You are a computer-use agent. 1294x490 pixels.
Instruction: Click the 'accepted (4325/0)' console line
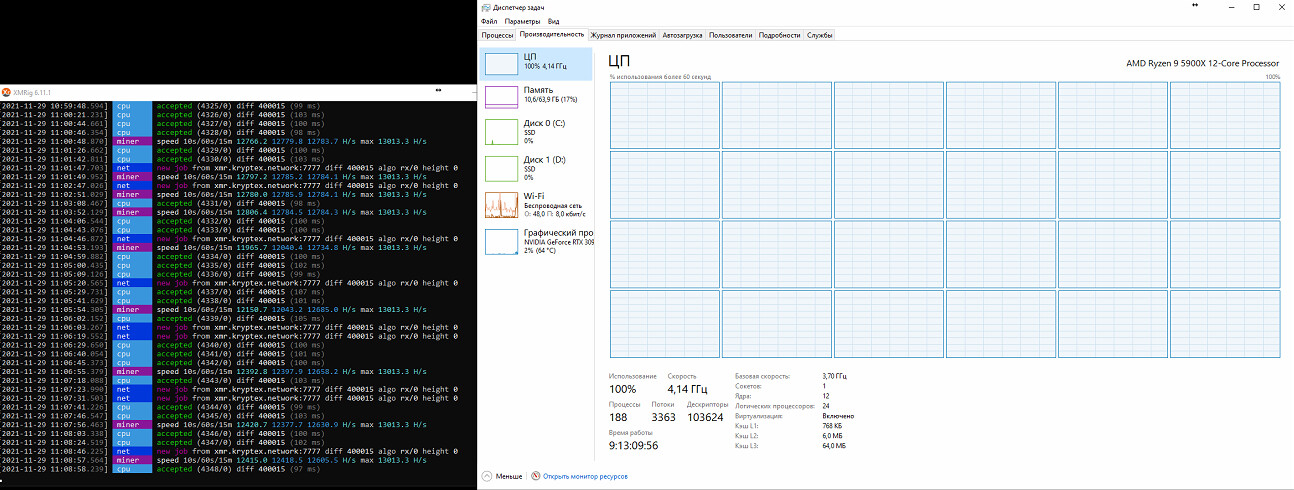point(238,105)
